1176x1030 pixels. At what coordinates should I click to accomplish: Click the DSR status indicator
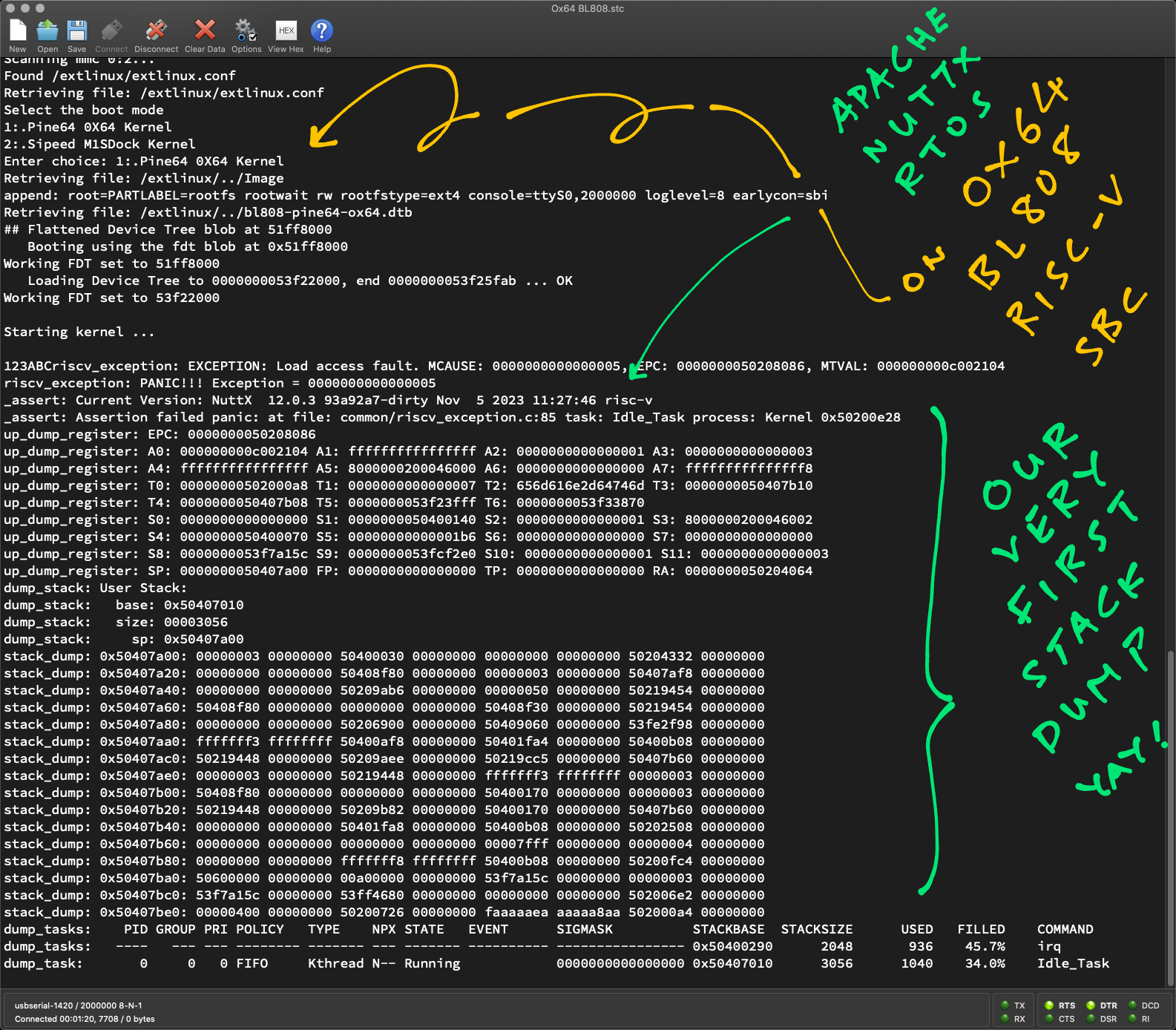(x=1091, y=1019)
